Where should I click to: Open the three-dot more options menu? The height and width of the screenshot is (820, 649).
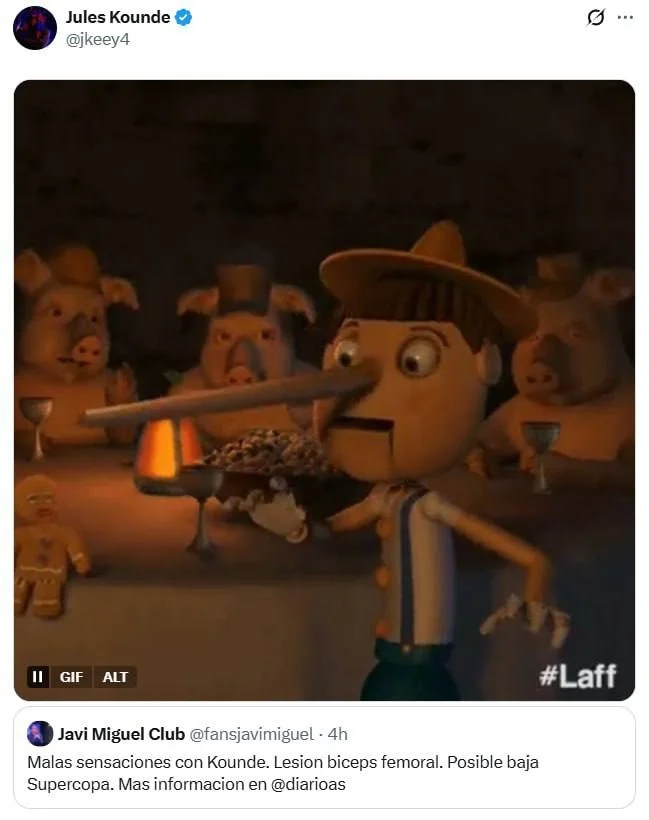click(625, 17)
